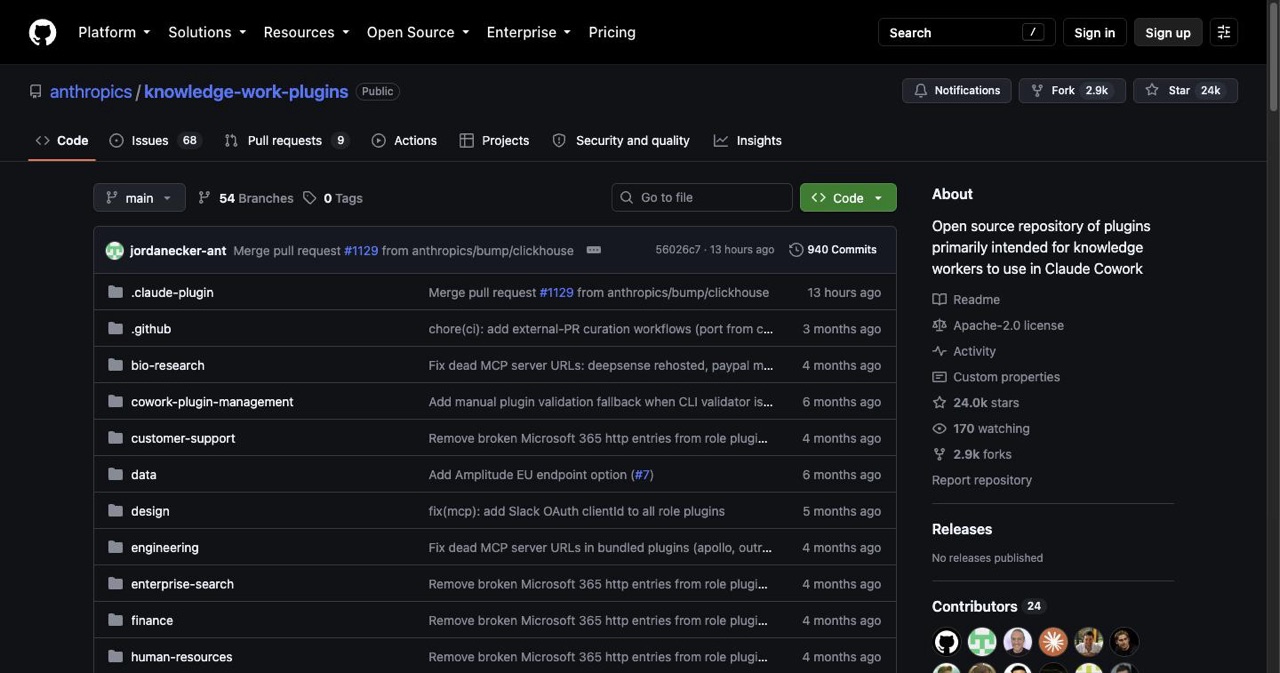Open the Platform dropdown menu
Image resolution: width=1280 pixels, height=673 pixels.
(114, 32)
